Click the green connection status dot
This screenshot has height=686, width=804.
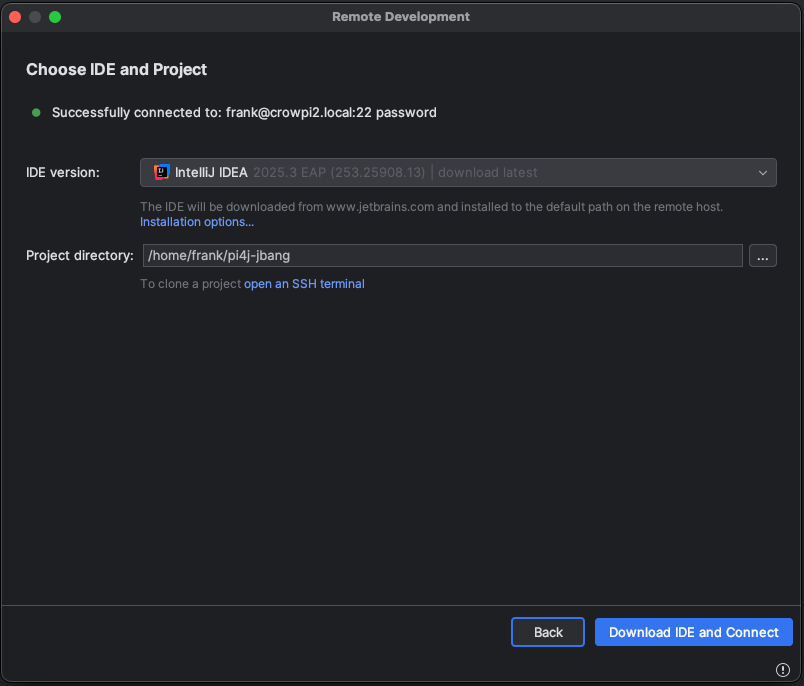click(x=37, y=112)
